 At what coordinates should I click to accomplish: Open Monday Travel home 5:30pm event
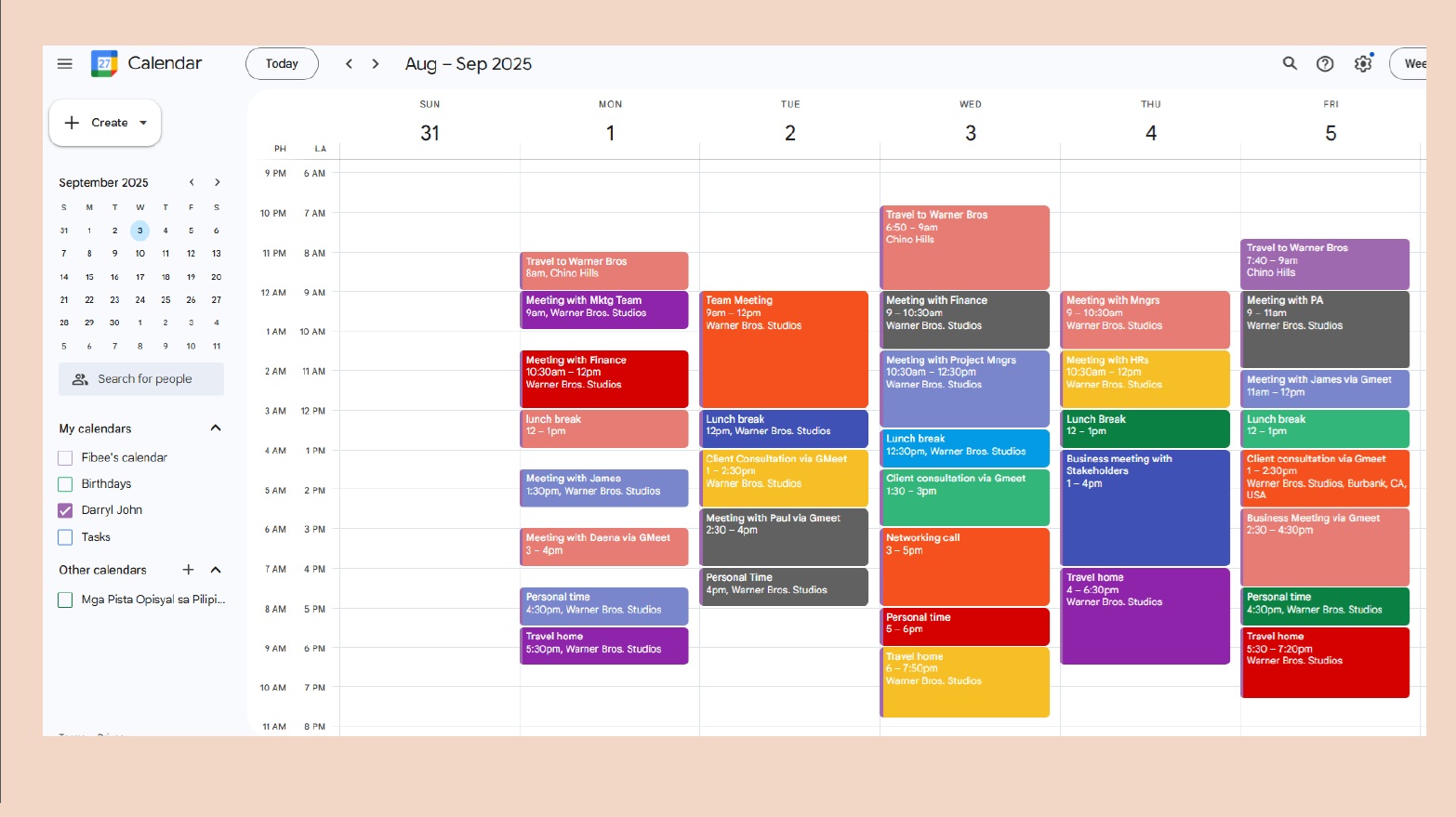pyautogui.click(x=604, y=646)
